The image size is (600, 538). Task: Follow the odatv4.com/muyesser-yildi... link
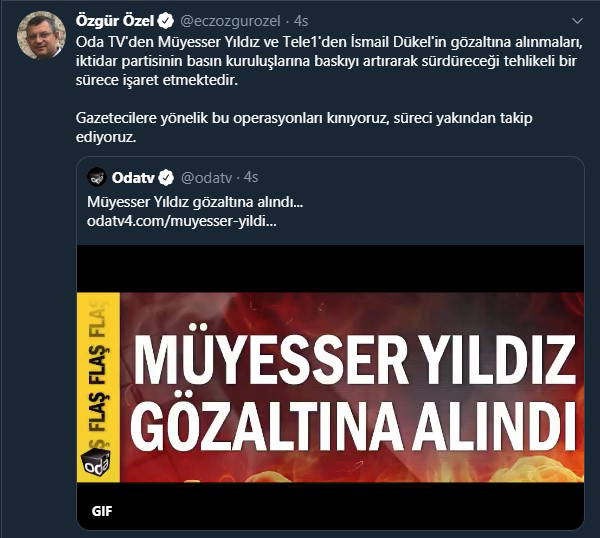click(x=181, y=221)
